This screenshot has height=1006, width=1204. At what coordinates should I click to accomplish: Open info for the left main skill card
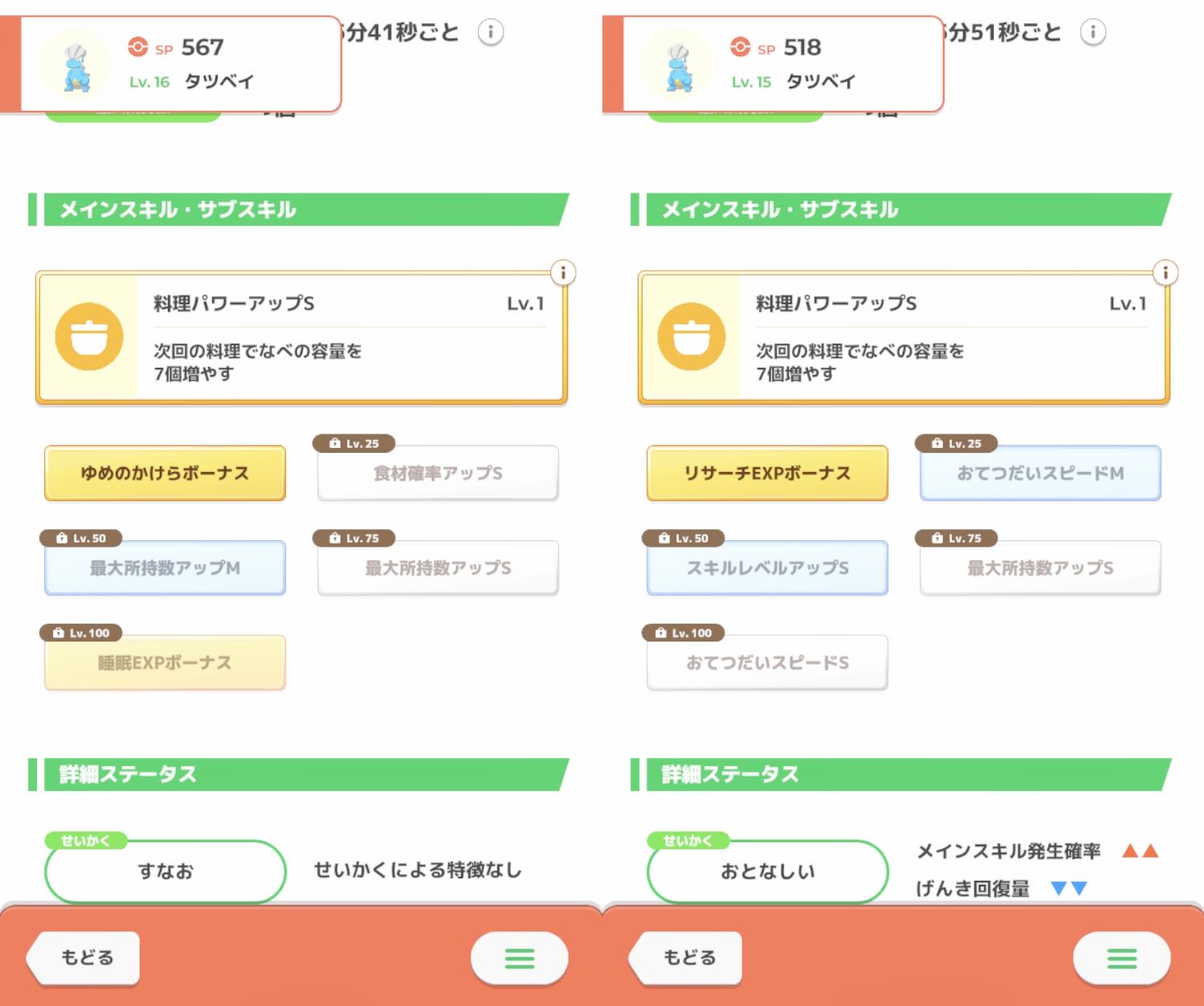(563, 273)
